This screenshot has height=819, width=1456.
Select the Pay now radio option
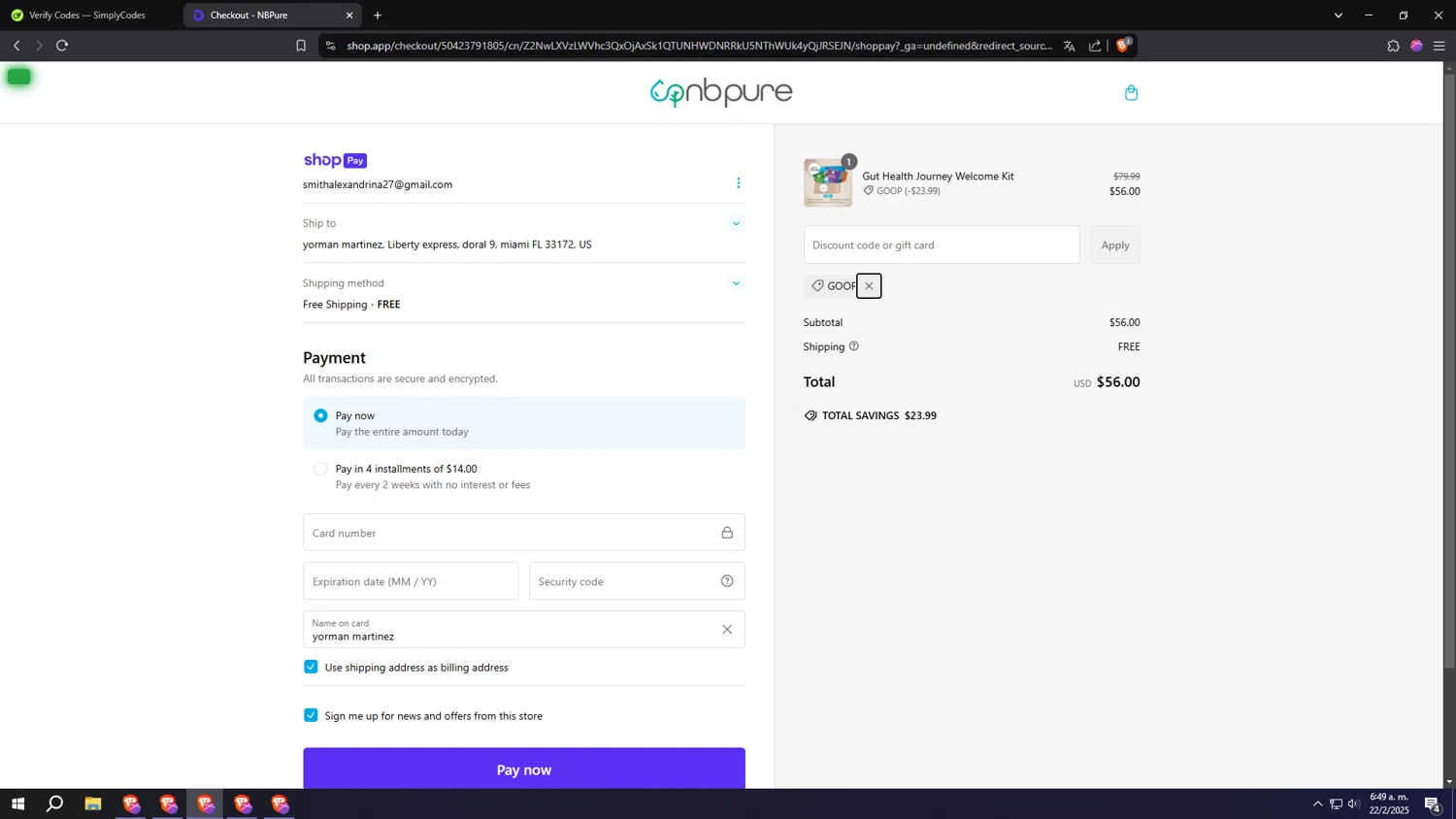click(x=320, y=415)
